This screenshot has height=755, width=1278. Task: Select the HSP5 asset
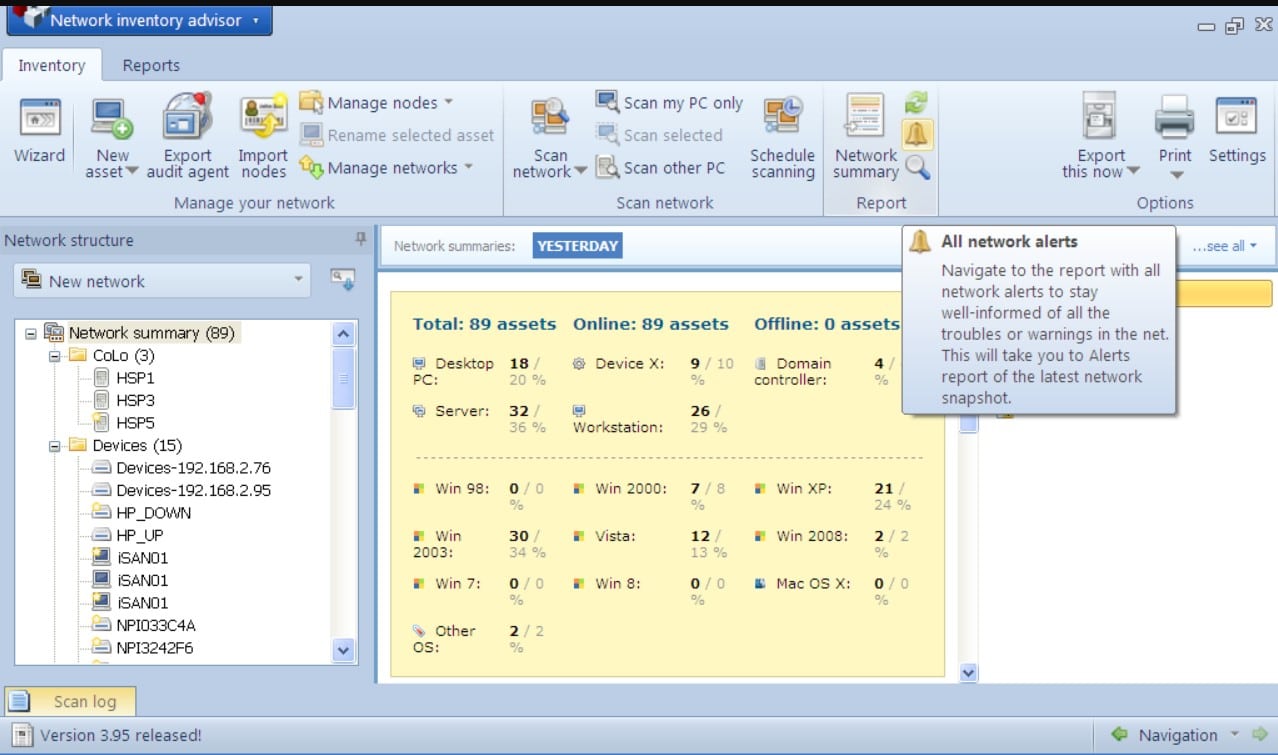(135, 423)
